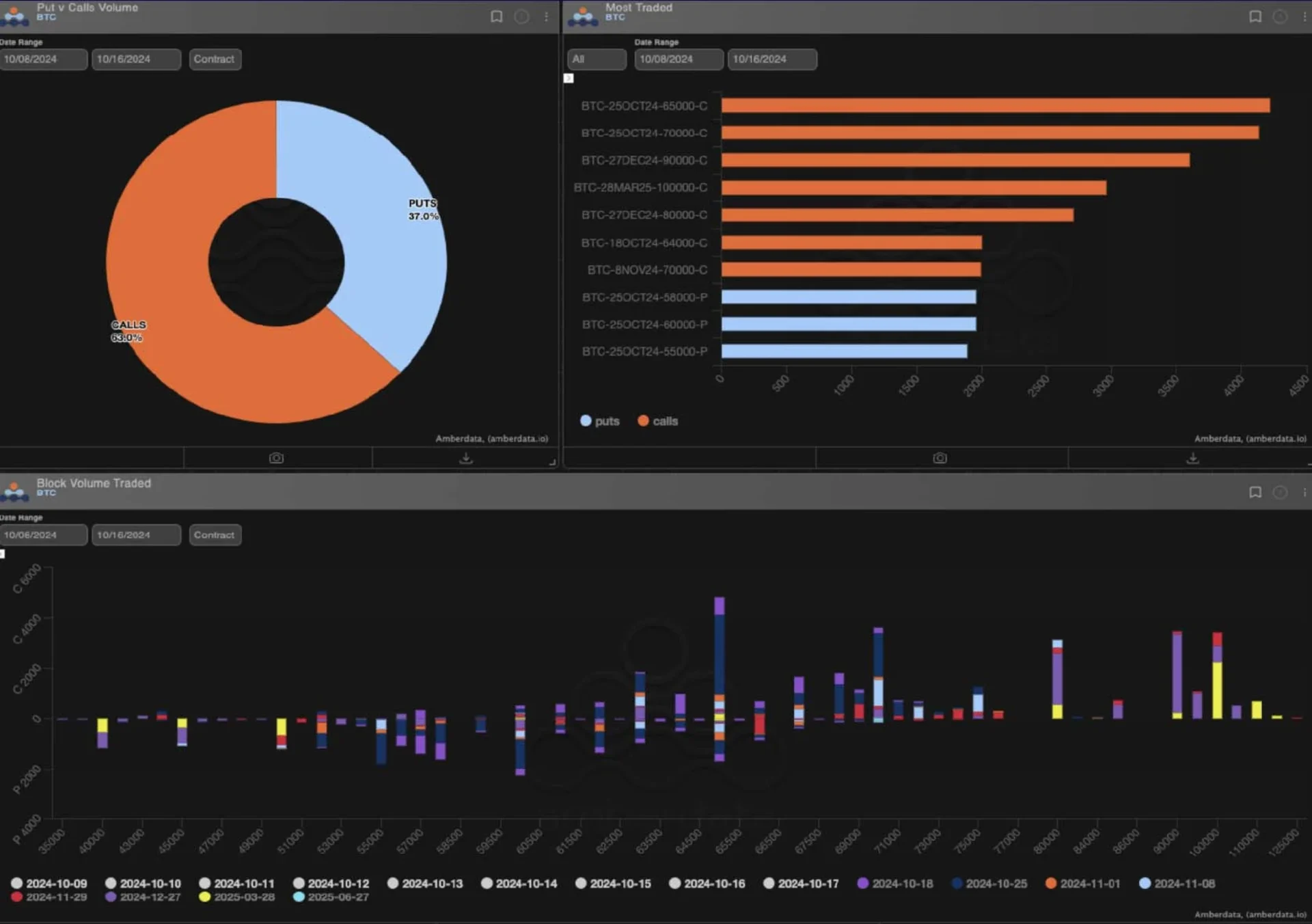The width and height of the screenshot is (1312, 924).
Task: Click BTC-25OCT24-58000-P bar
Action: pyautogui.click(x=849, y=297)
